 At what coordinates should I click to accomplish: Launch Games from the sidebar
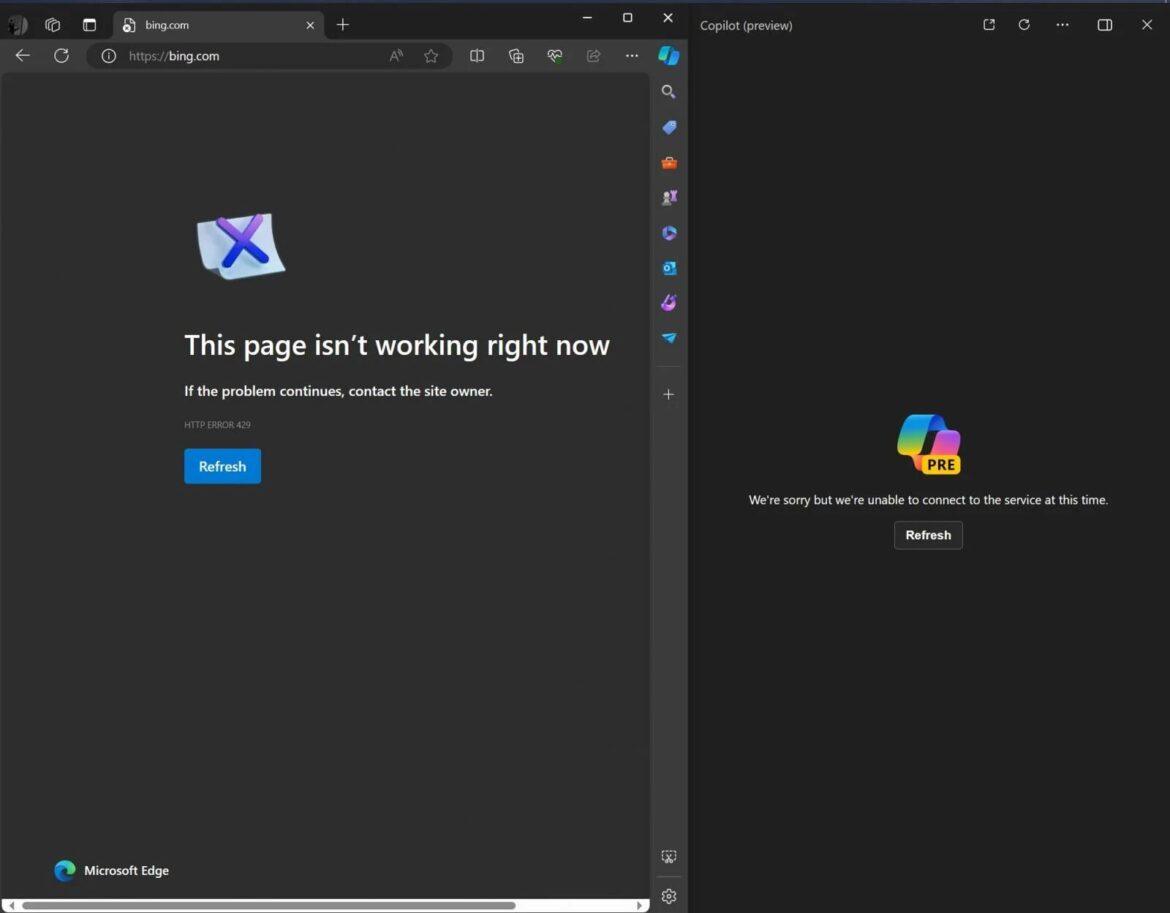click(x=668, y=197)
